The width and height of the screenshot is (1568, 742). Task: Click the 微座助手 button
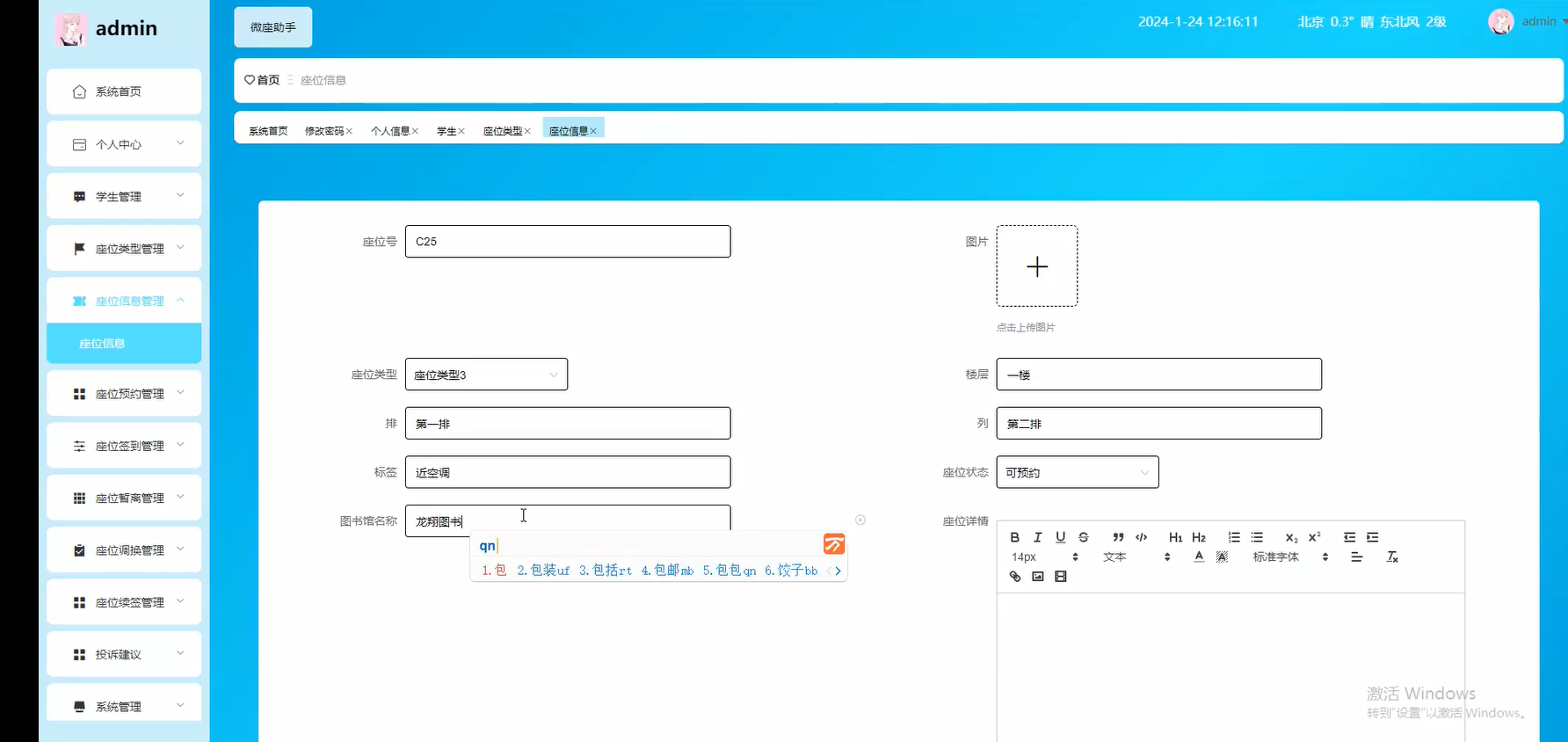(x=273, y=27)
